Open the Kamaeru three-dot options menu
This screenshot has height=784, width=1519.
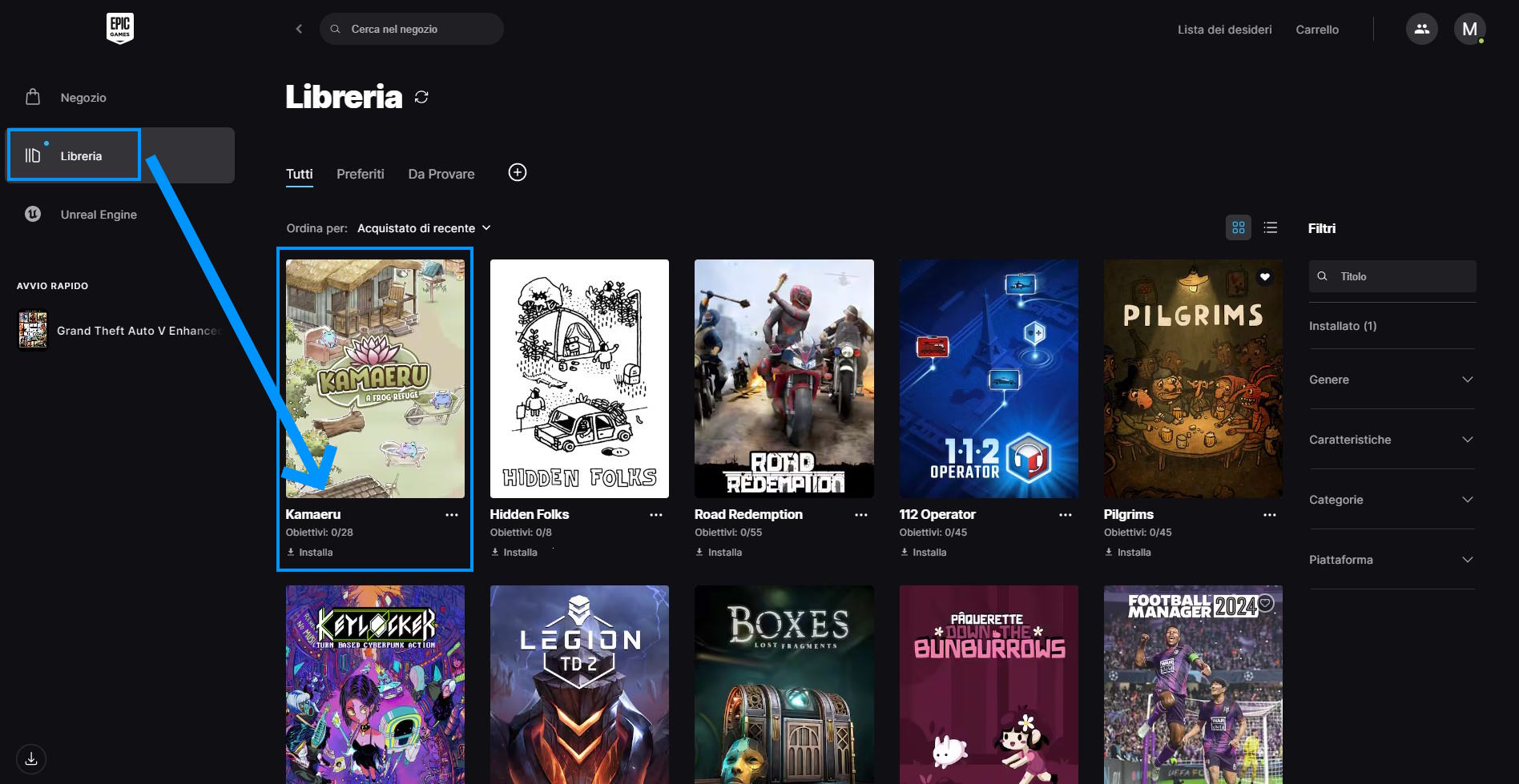click(452, 515)
